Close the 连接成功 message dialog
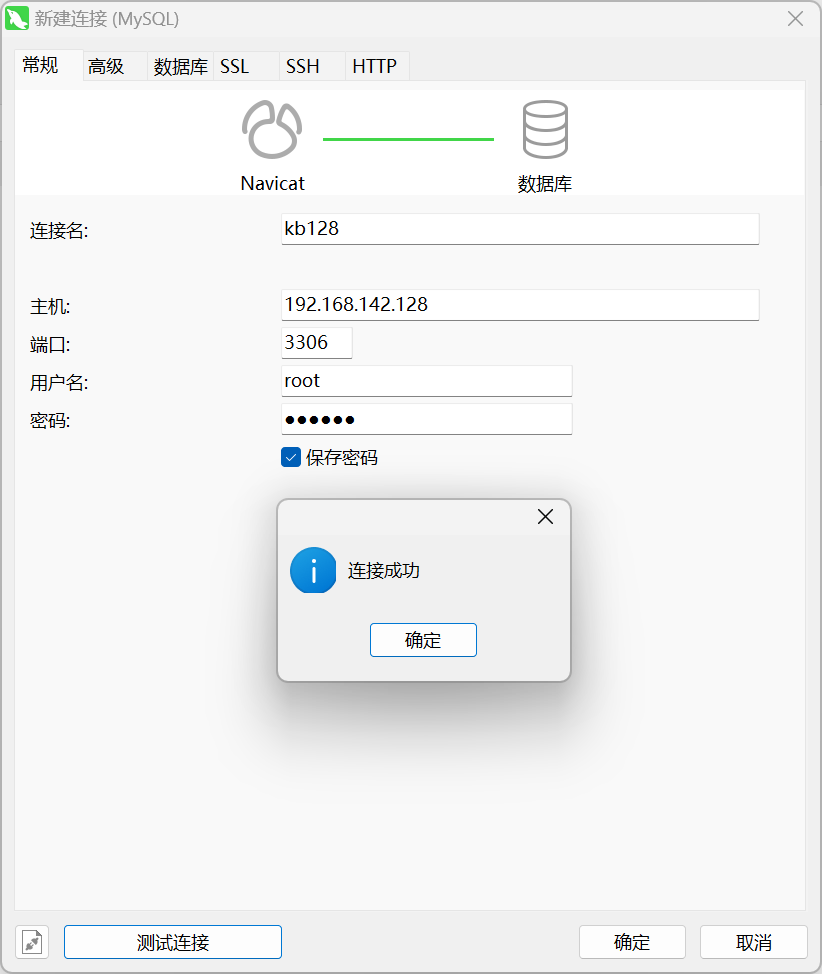Viewport: 822px width, 974px height. click(x=545, y=517)
